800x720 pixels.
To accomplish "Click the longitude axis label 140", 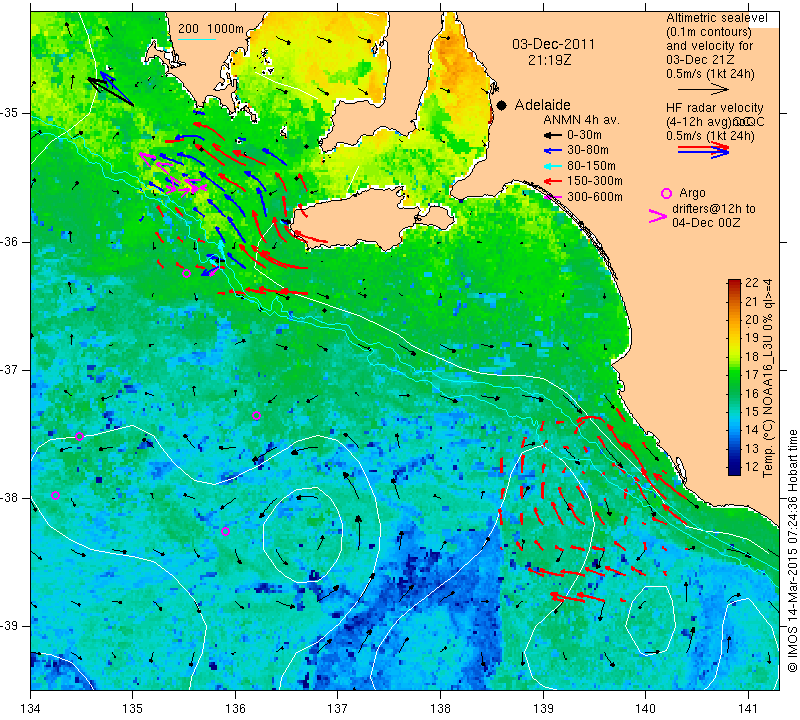I will click(645, 708).
